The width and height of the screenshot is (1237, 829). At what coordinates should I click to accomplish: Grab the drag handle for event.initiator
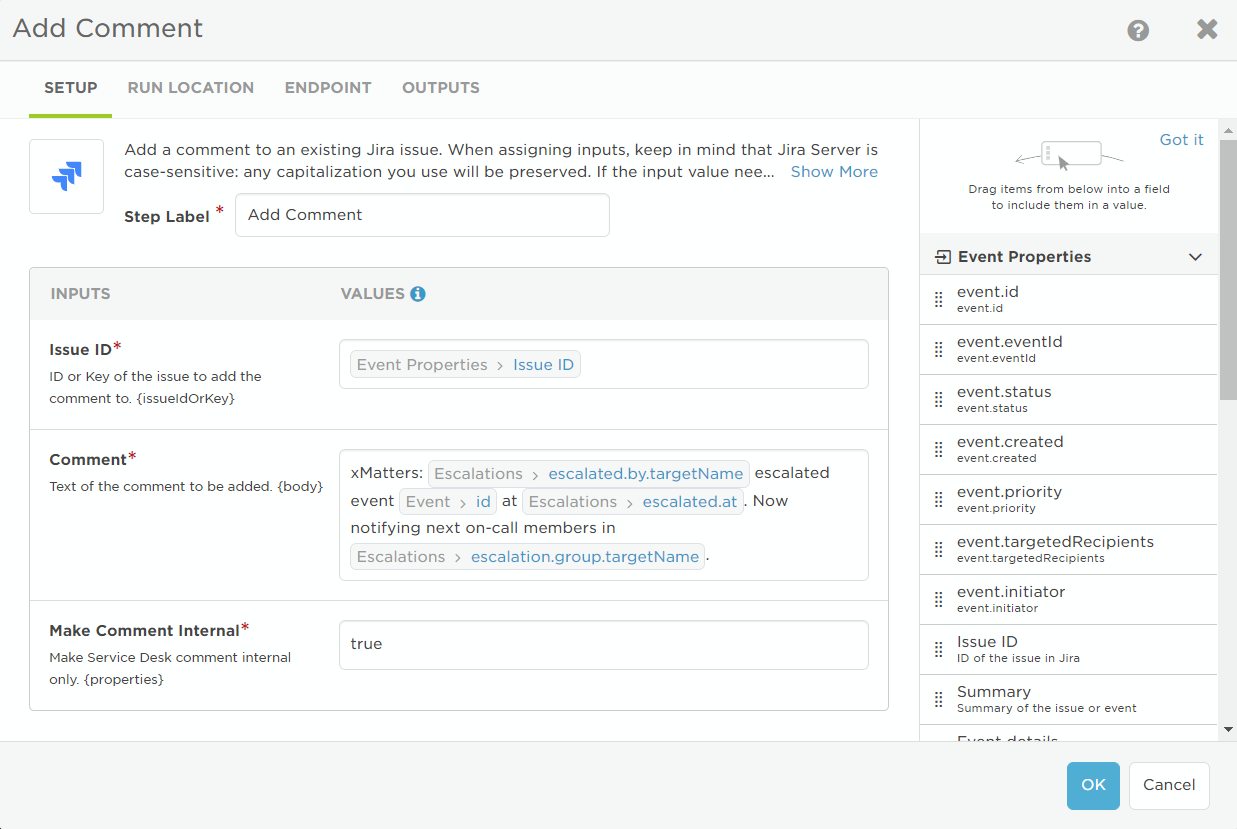938,599
